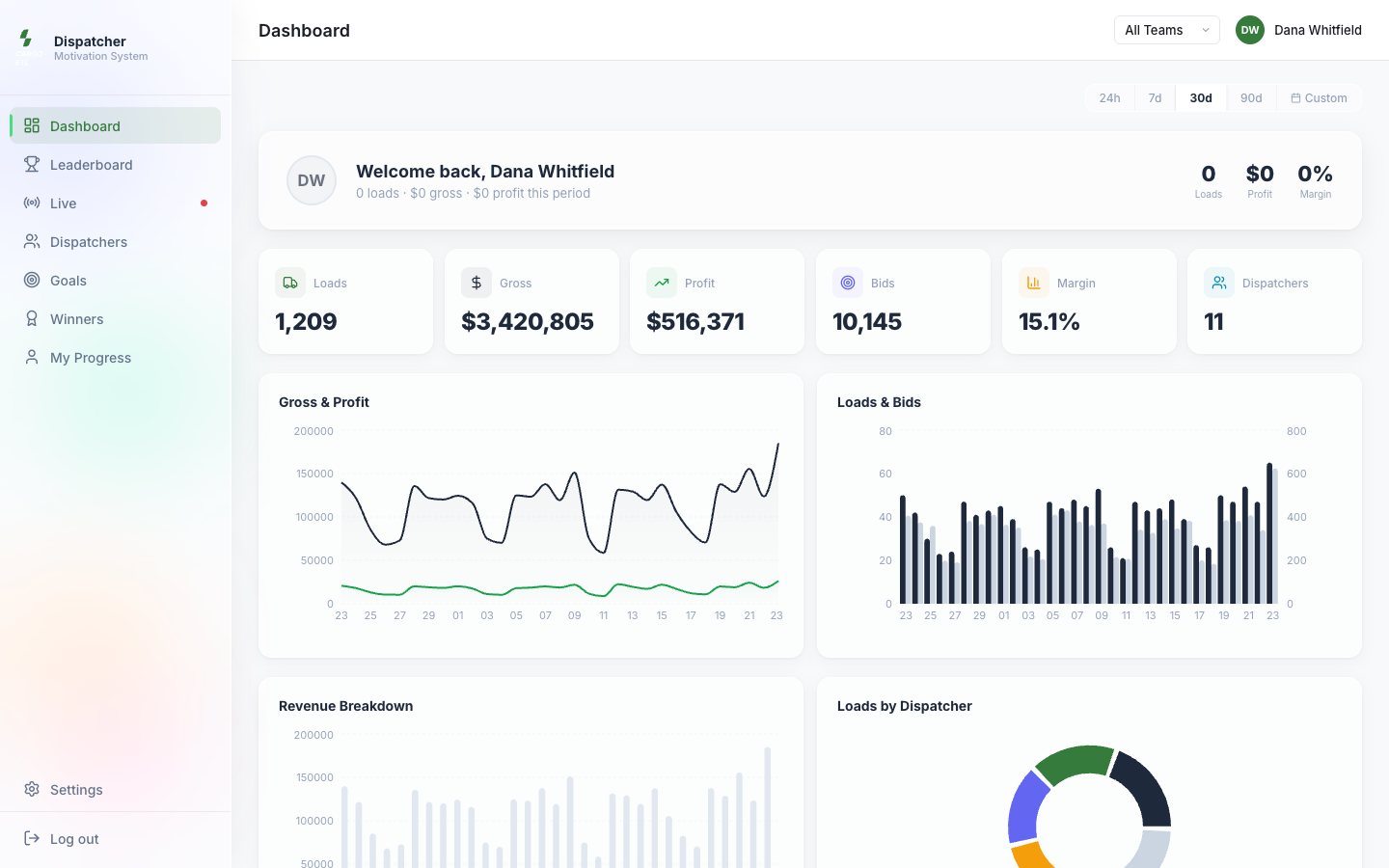Click the Bids value 10,145
Screen dimensions: 1389x868
[x=867, y=321]
